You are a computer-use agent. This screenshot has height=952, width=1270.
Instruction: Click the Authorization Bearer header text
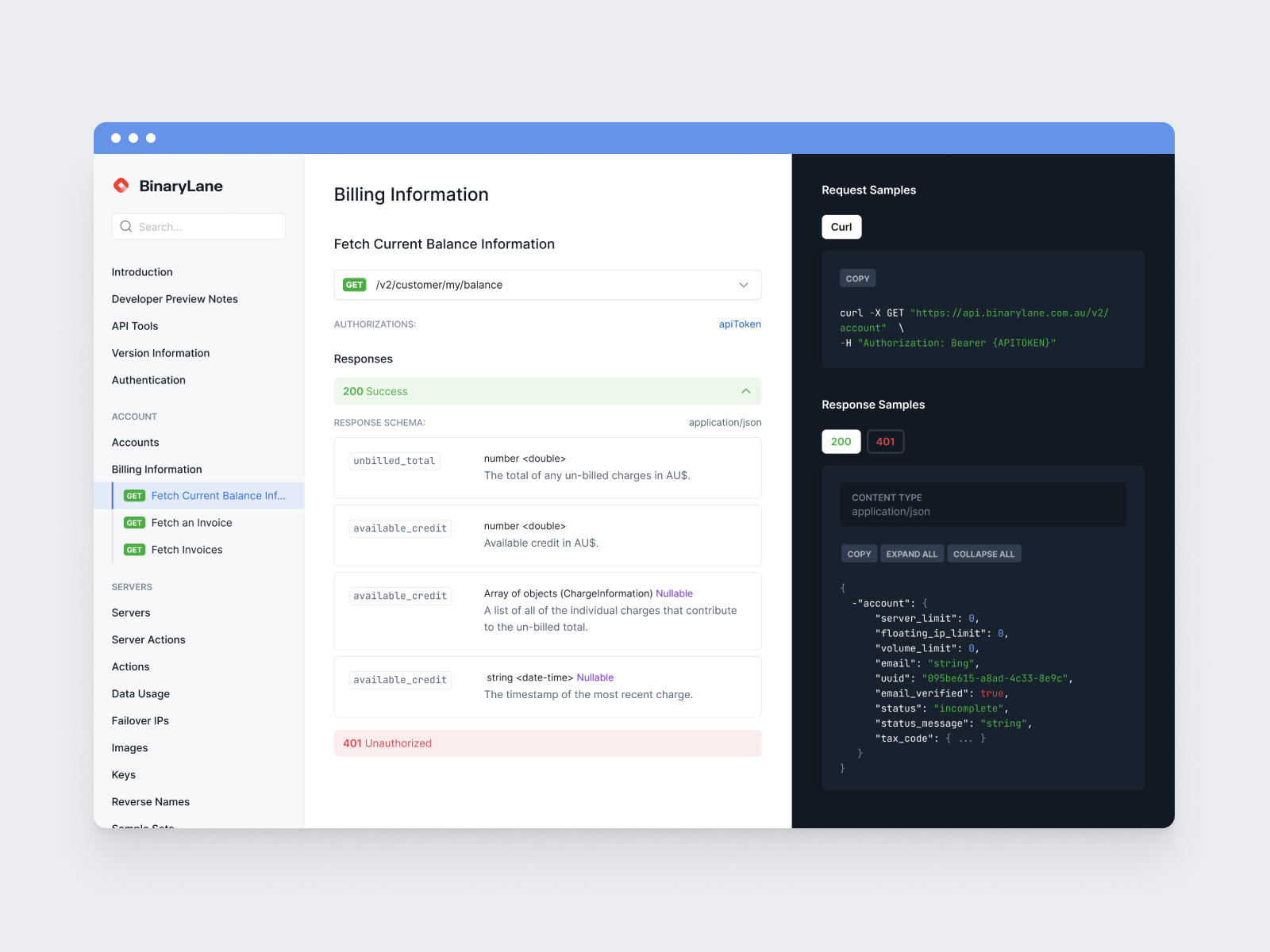click(x=956, y=343)
